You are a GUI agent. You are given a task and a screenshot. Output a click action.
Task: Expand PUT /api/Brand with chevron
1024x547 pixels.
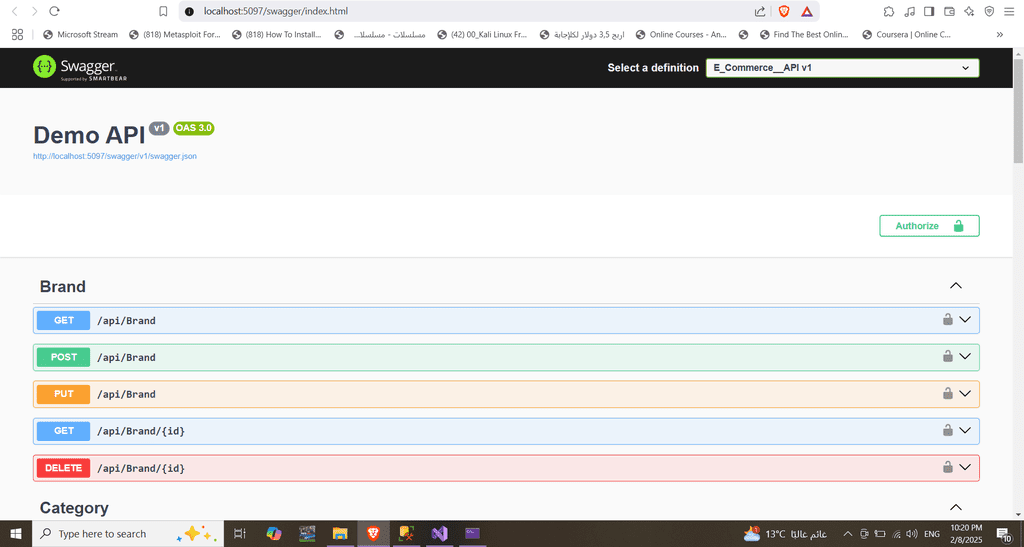pyautogui.click(x=965, y=394)
